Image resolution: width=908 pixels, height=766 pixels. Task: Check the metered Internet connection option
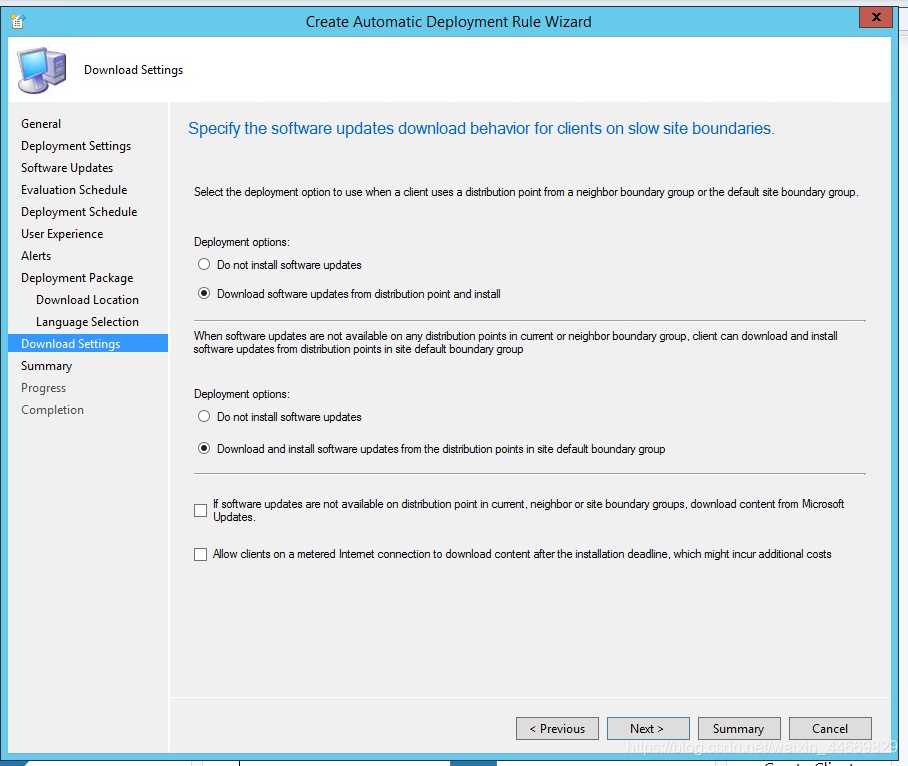click(200, 554)
